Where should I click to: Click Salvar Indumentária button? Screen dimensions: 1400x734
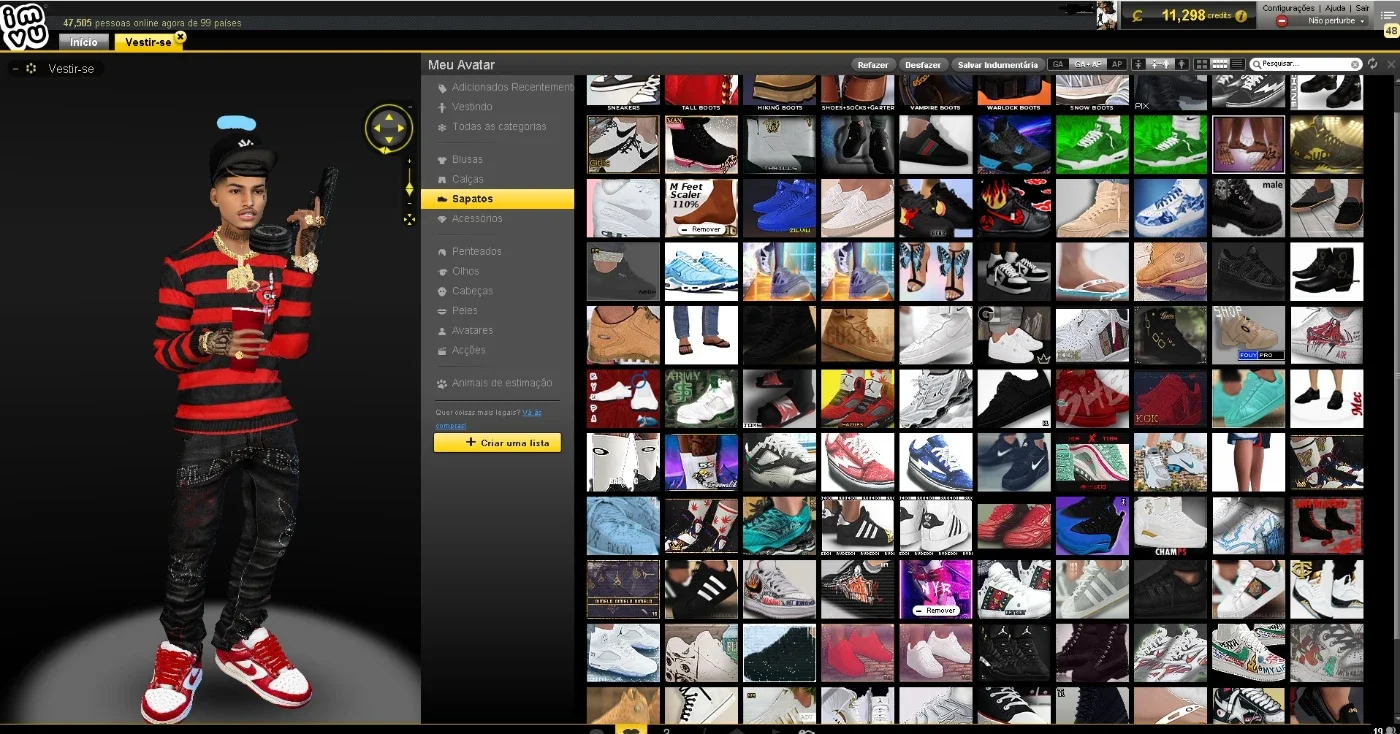click(997, 65)
